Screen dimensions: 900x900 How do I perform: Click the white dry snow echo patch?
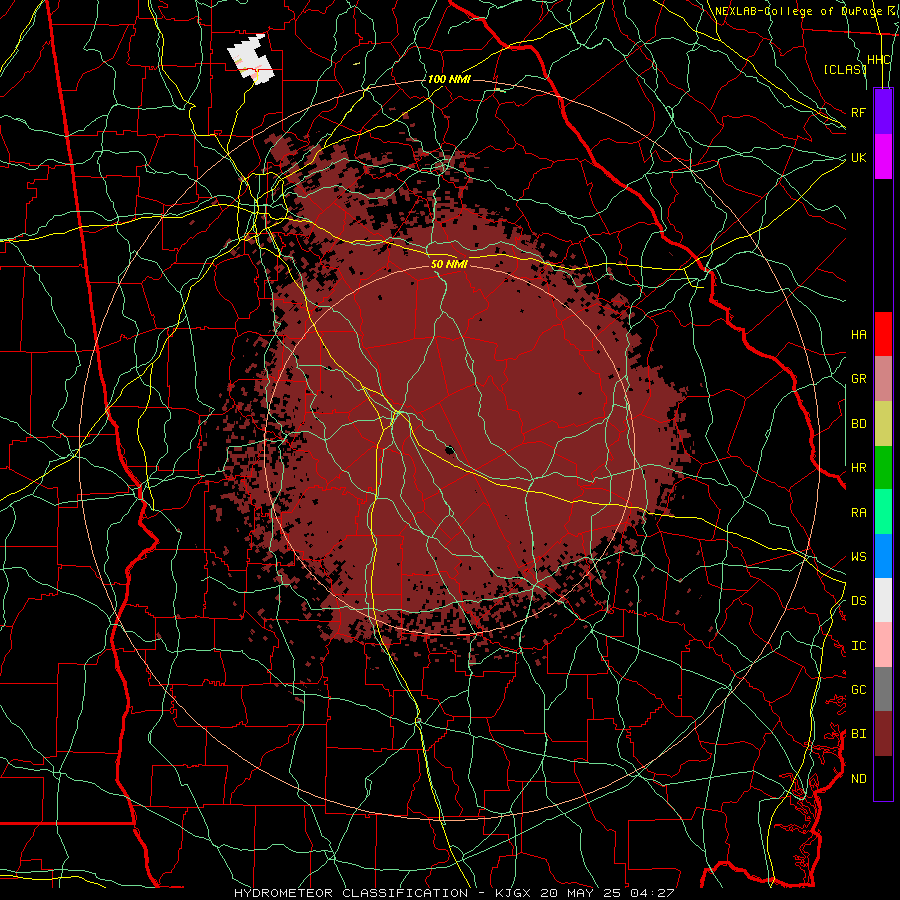[x=251, y=59]
